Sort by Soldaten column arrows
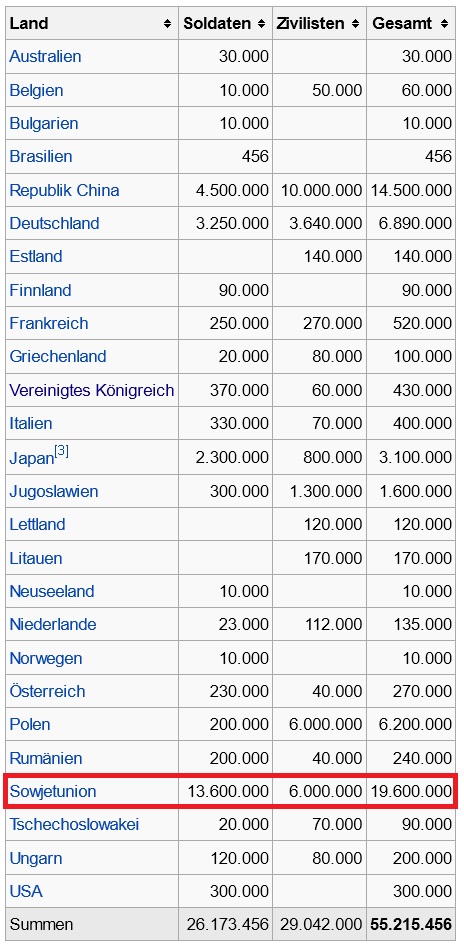 (x=261, y=24)
